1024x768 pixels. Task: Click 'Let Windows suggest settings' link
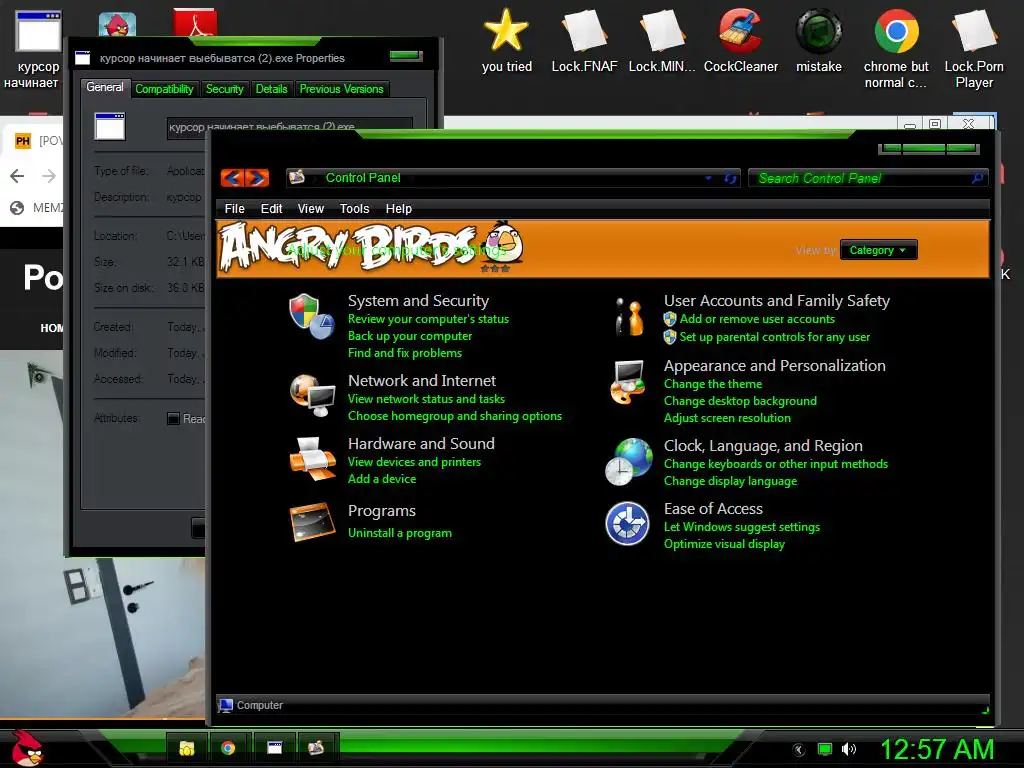[x=741, y=526]
